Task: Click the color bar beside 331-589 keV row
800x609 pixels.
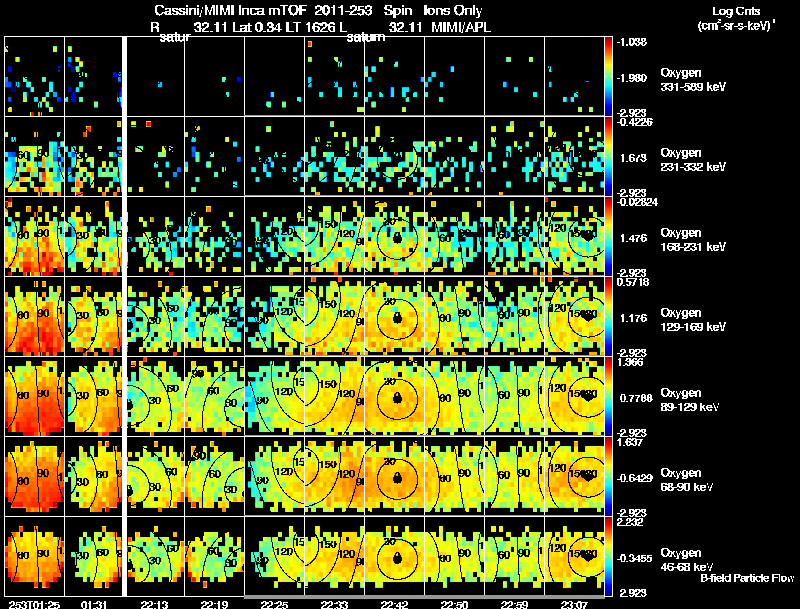Action: [x=608, y=77]
